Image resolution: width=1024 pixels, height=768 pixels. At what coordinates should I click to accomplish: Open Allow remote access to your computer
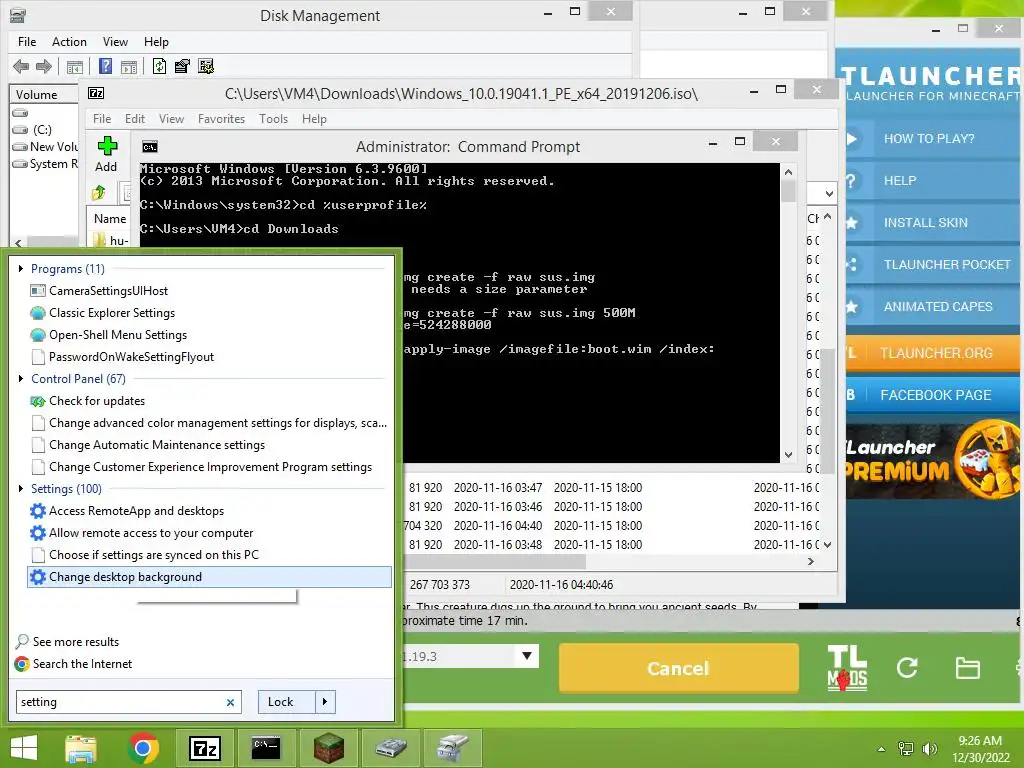tap(151, 533)
